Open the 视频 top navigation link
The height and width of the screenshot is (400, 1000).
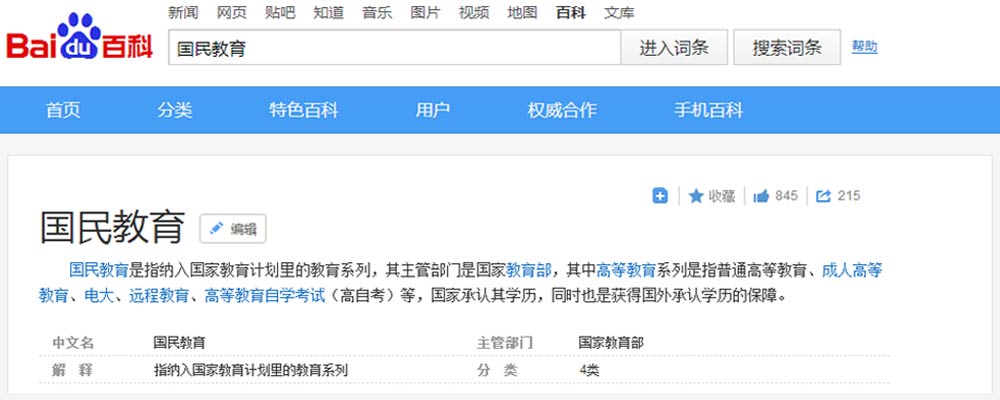474,13
